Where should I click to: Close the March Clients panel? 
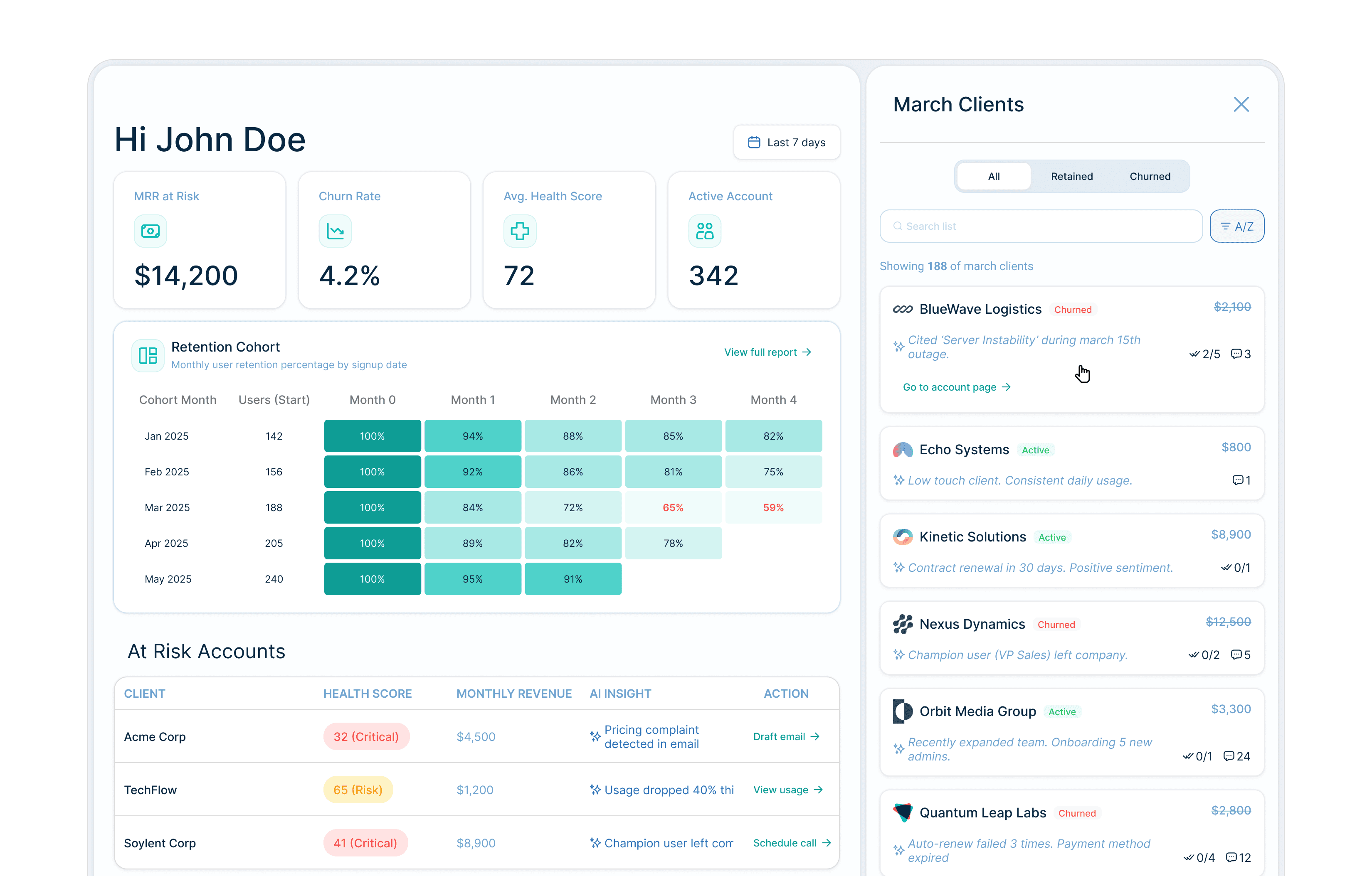pyautogui.click(x=1241, y=105)
